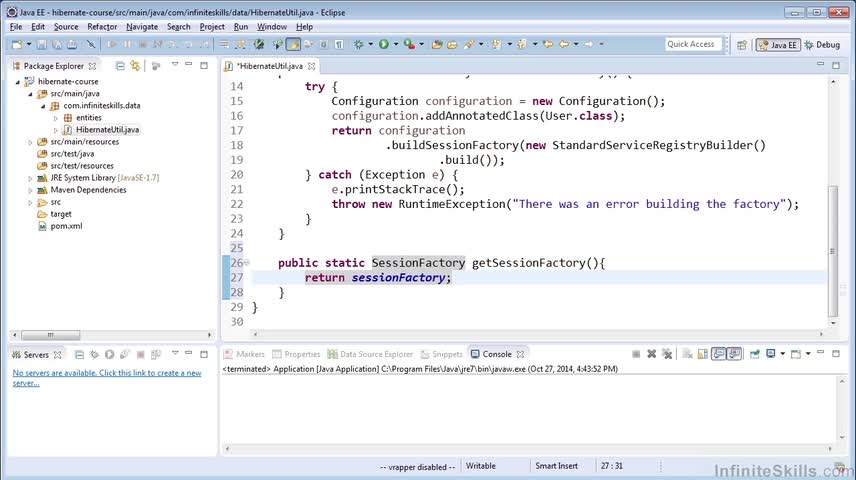Image resolution: width=856 pixels, height=480 pixels.
Task: Switch to the Properties tab
Action: point(296,354)
